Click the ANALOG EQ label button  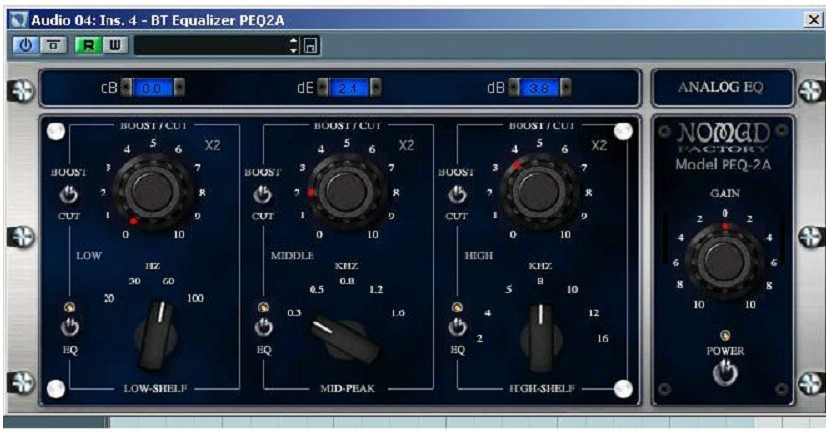tap(721, 87)
